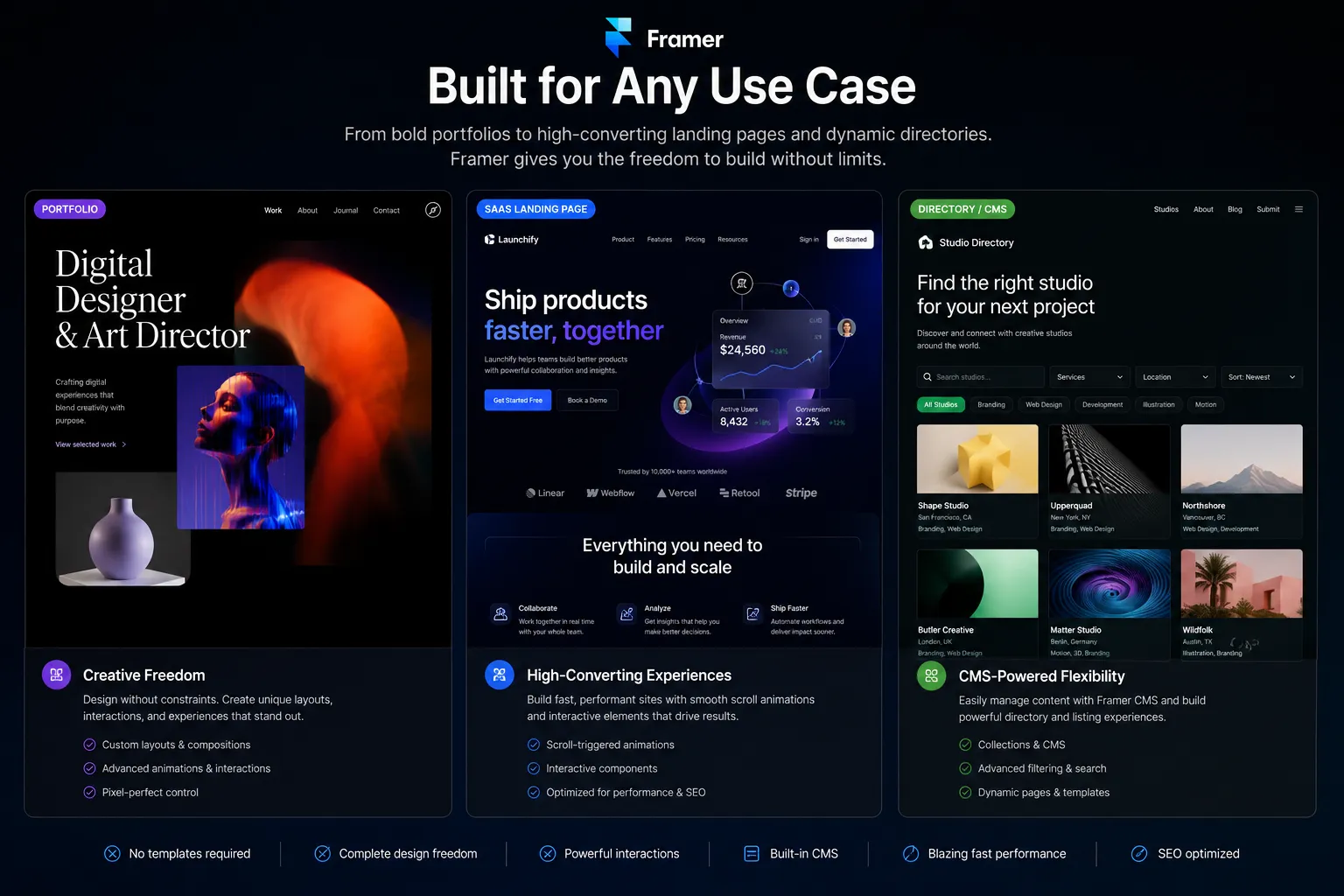Click the checkmark beside Scroll-triggered animations
This screenshot has height=896, width=1344.
pos(534,745)
